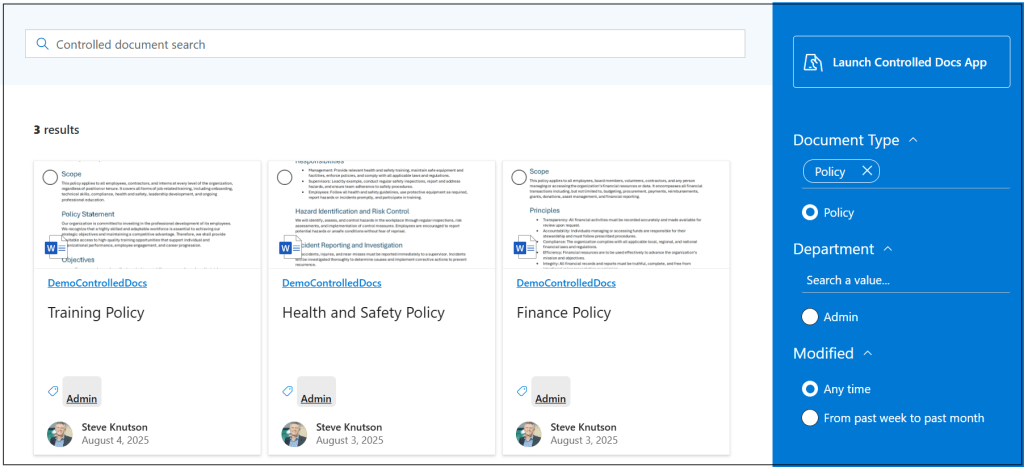Click the Admin tag on Health and Safety card
This screenshot has height=467, width=1024.
pyautogui.click(x=316, y=398)
